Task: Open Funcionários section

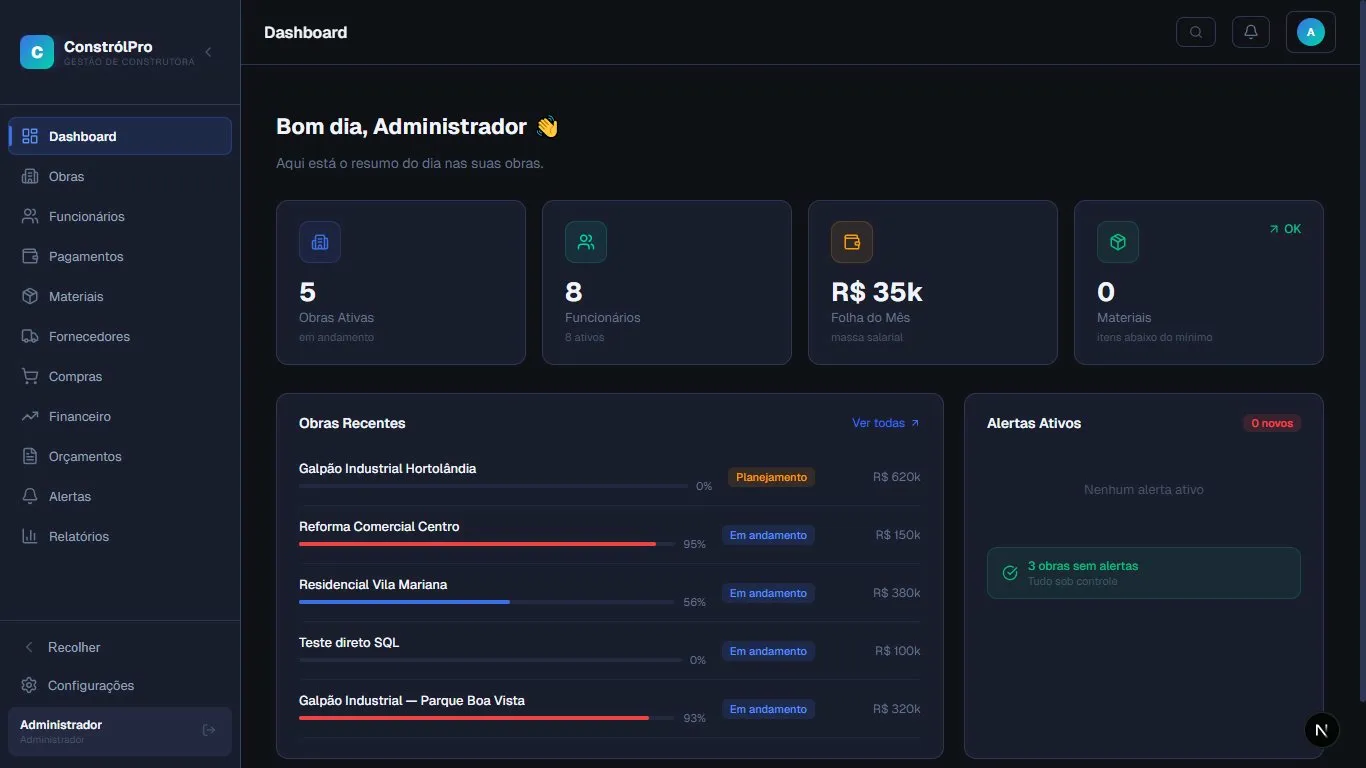Action: [x=120, y=216]
